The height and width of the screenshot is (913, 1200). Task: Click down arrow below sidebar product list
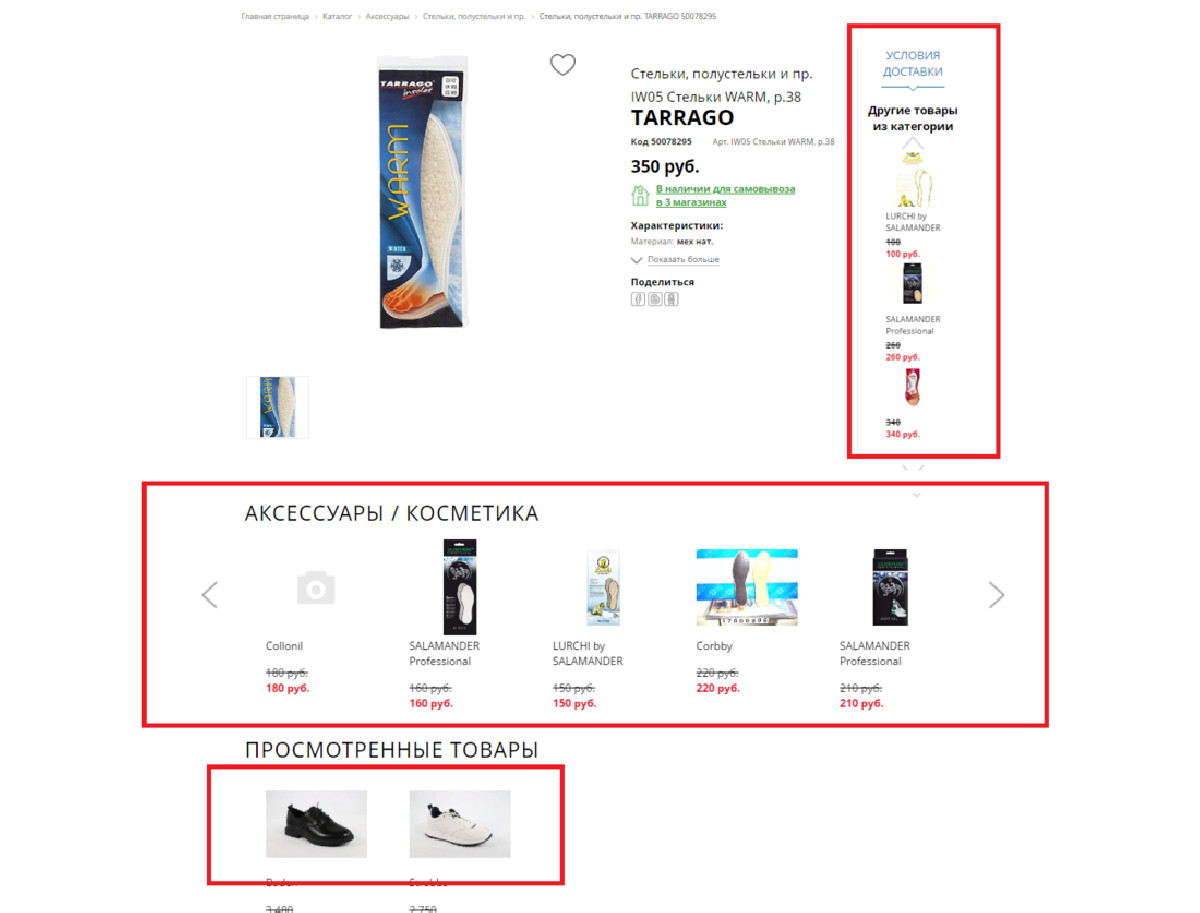pyautogui.click(x=914, y=467)
